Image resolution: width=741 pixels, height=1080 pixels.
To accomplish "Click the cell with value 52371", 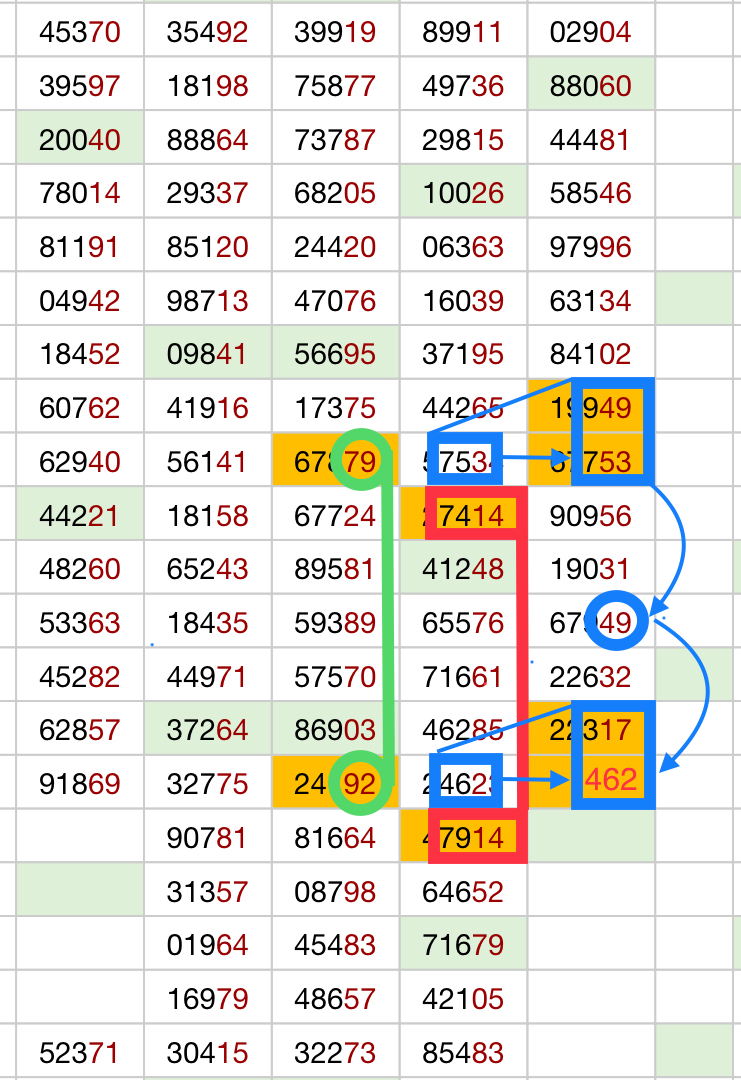I will coord(79,1052).
